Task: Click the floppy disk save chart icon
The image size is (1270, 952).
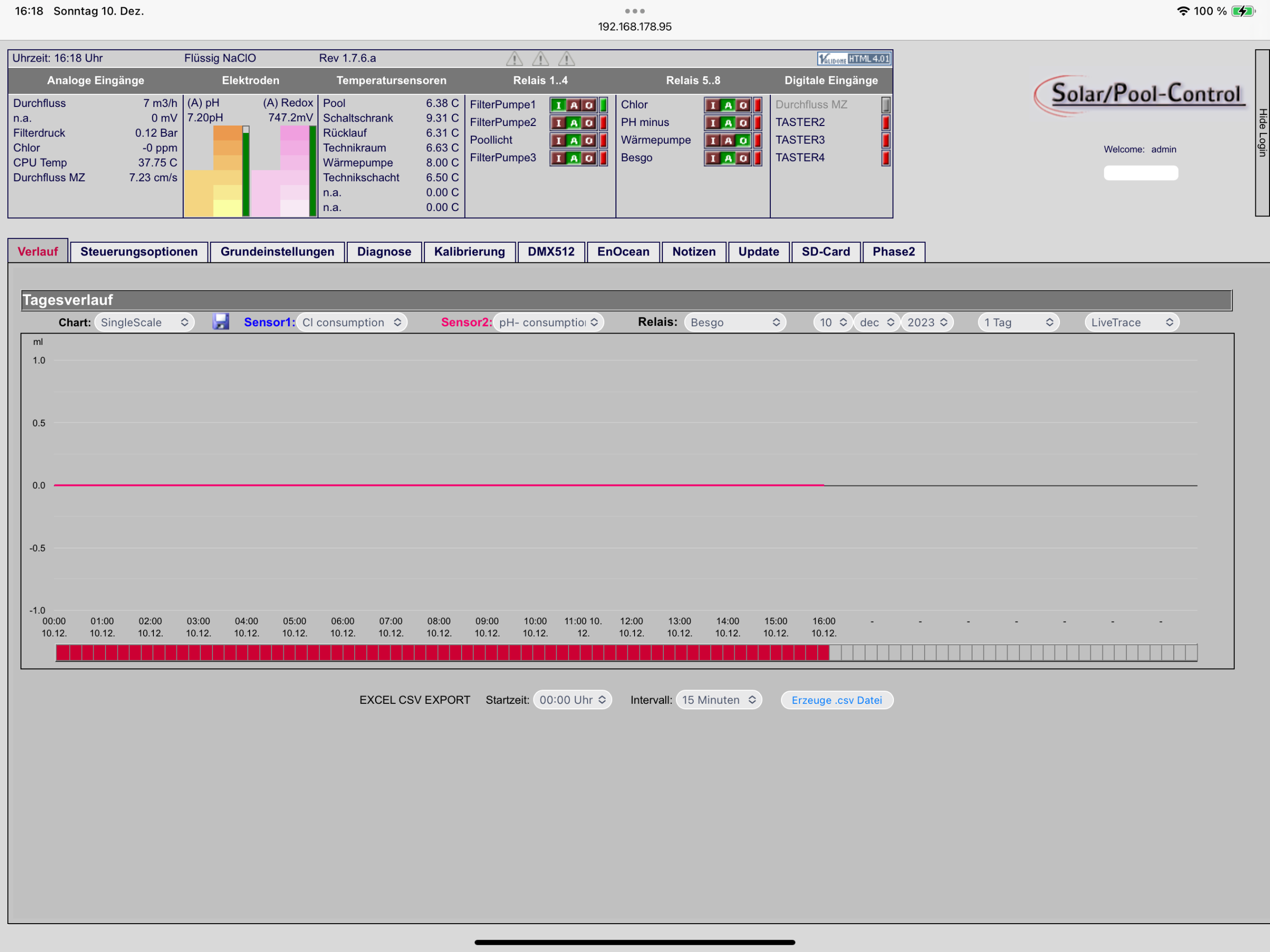Action: click(220, 321)
